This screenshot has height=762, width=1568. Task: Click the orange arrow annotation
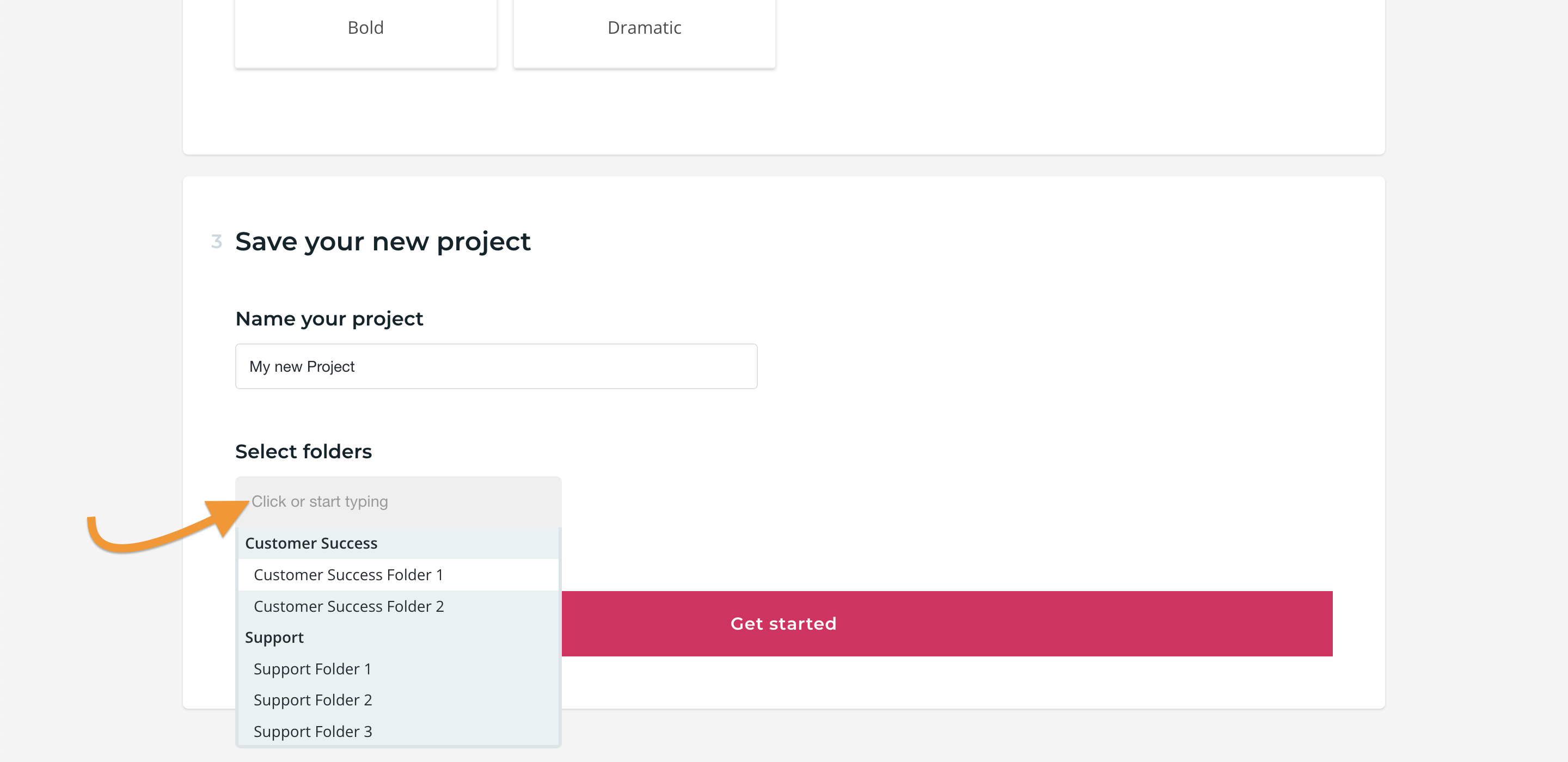pyautogui.click(x=167, y=525)
